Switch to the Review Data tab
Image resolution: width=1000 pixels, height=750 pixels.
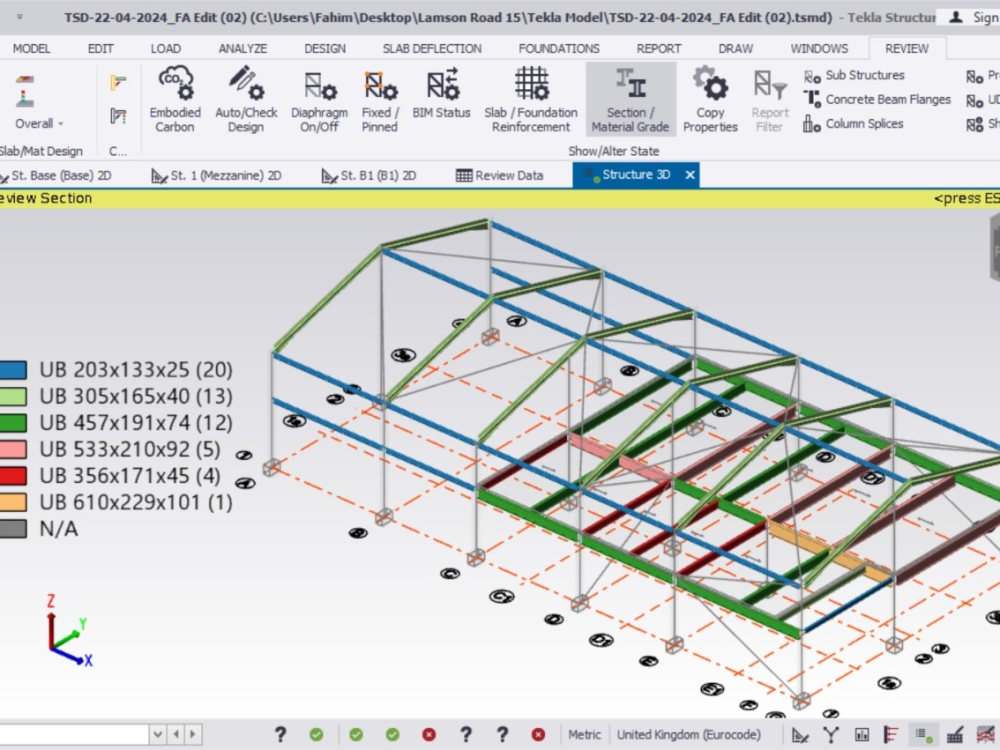pos(500,175)
